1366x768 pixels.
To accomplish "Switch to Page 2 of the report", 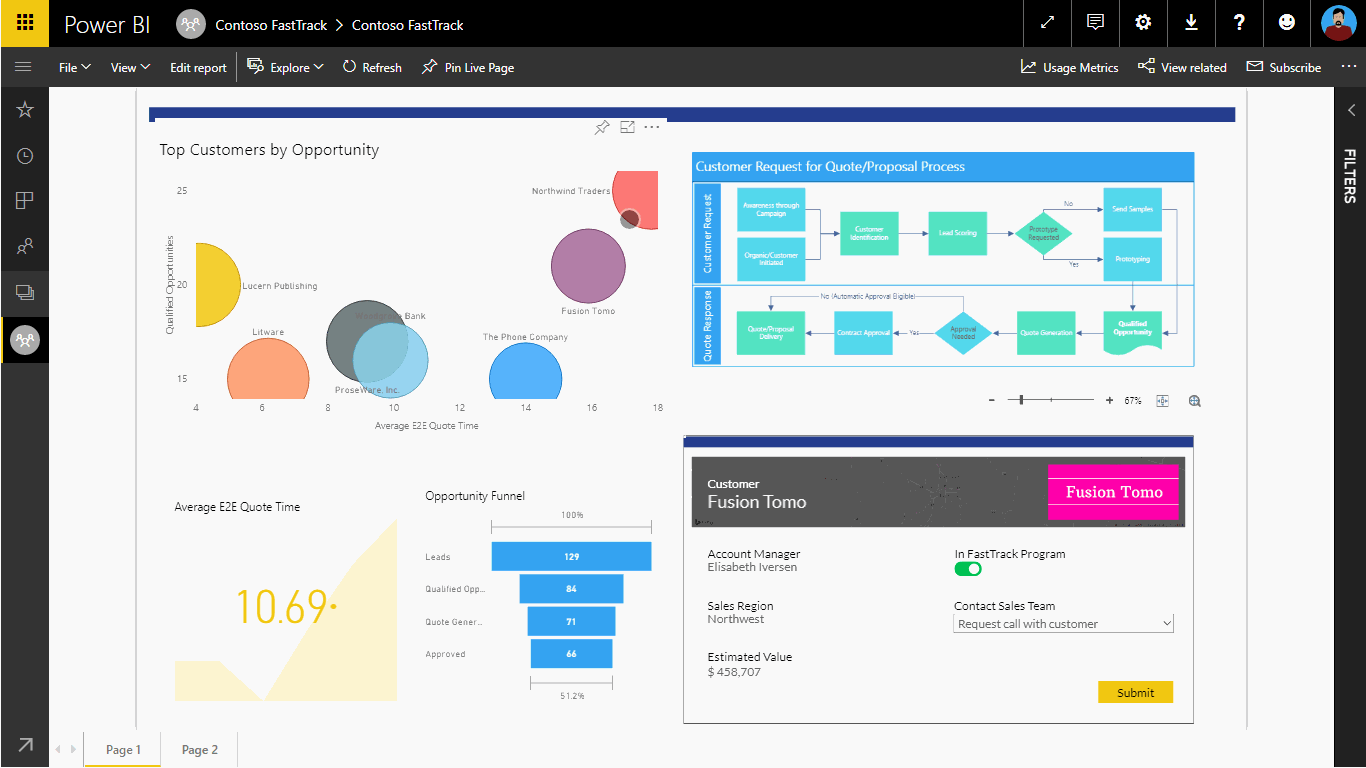I will pos(199,748).
